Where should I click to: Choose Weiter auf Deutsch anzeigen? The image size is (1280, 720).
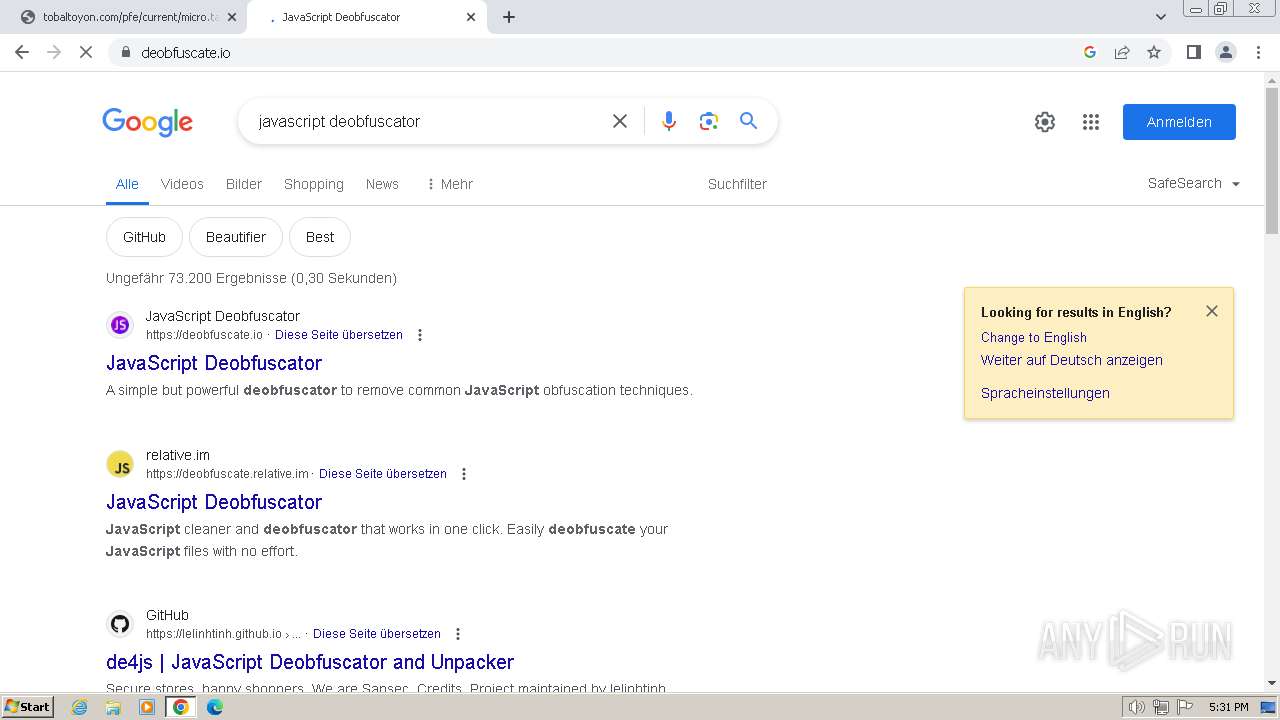tap(1072, 360)
